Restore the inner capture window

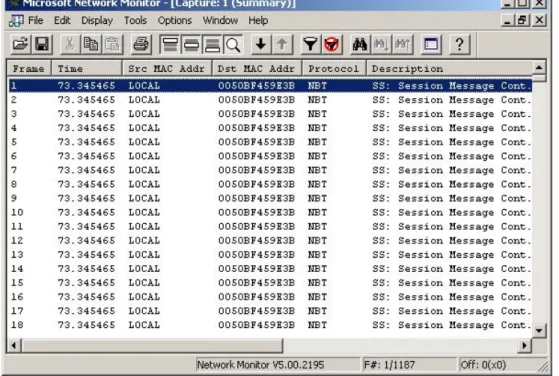[523, 20]
